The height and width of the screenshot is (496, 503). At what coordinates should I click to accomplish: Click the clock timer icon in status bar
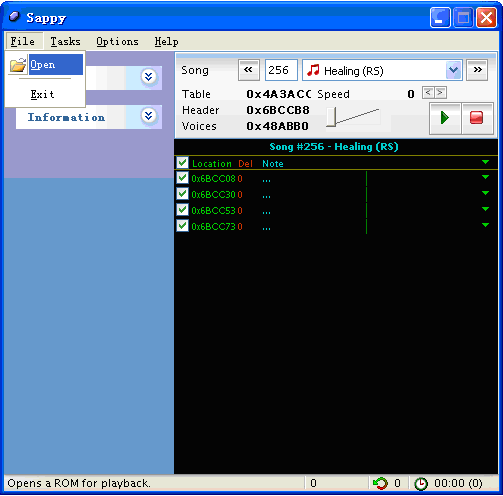421,484
